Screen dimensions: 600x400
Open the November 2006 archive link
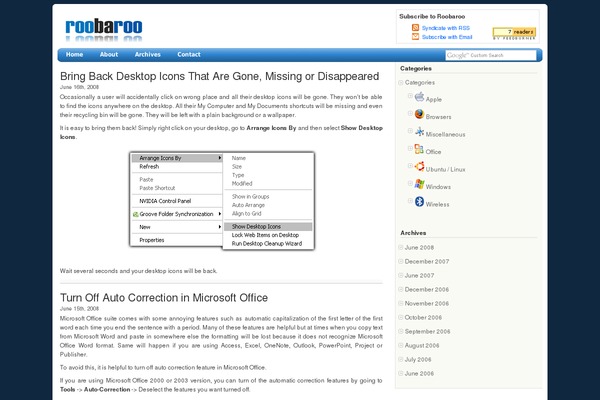pyautogui.click(x=427, y=304)
